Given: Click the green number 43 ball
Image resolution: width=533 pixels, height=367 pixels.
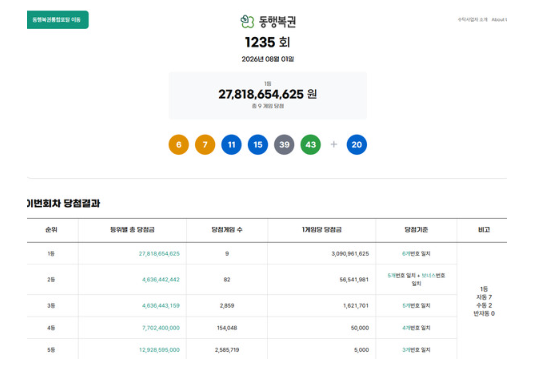Looking at the screenshot, I should [x=311, y=145].
